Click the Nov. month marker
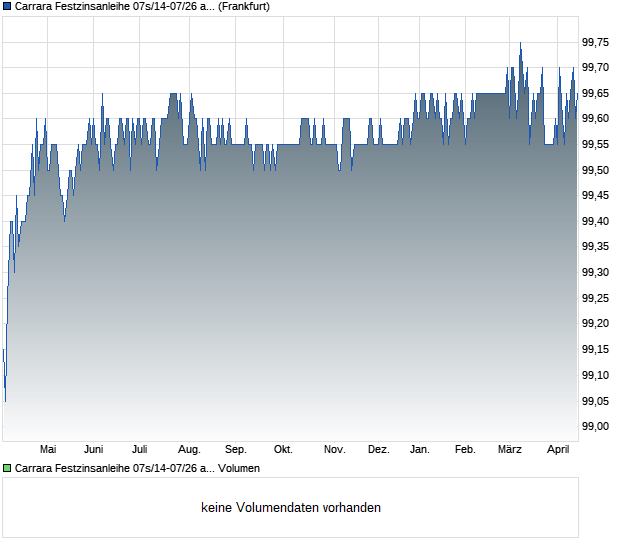Image resolution: width=620 pixels, height=546 pixels. [335, 450]
